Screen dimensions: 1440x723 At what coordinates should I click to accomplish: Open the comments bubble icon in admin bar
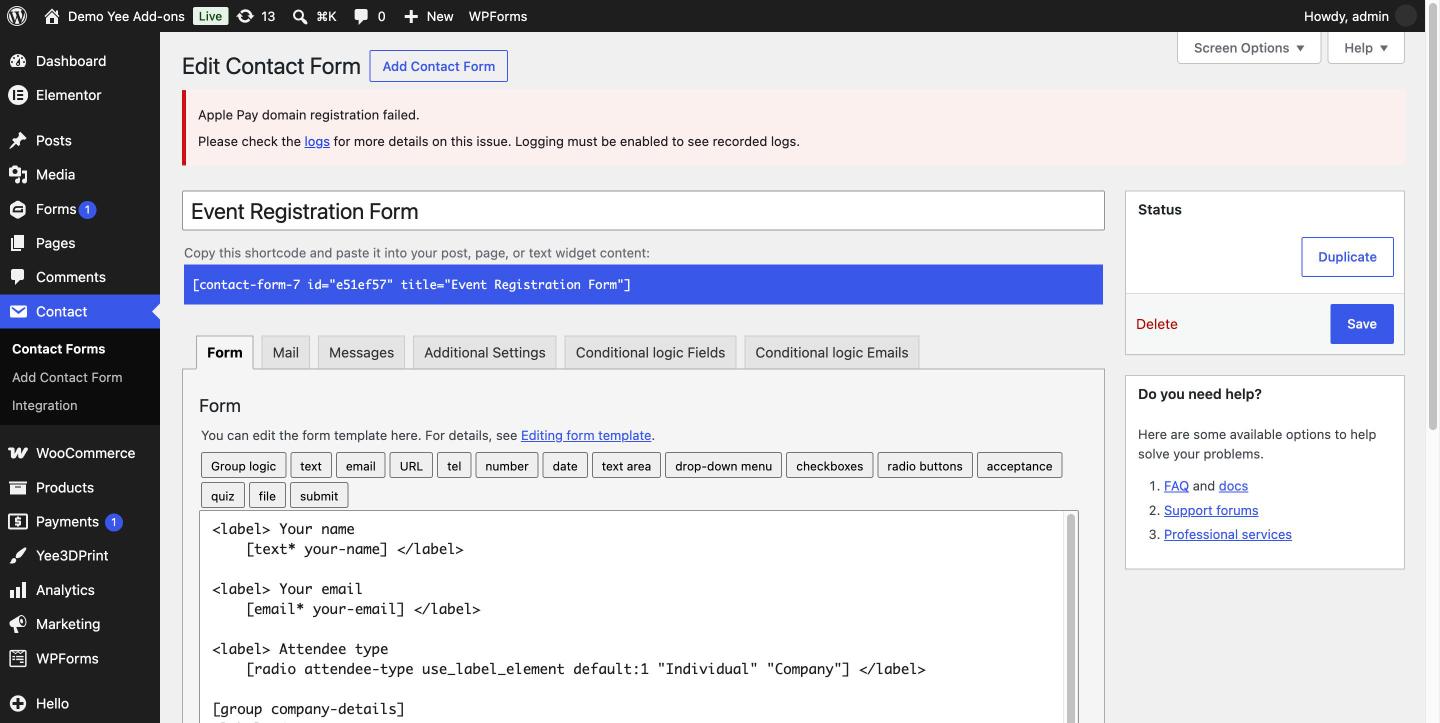tap(361, 16)
